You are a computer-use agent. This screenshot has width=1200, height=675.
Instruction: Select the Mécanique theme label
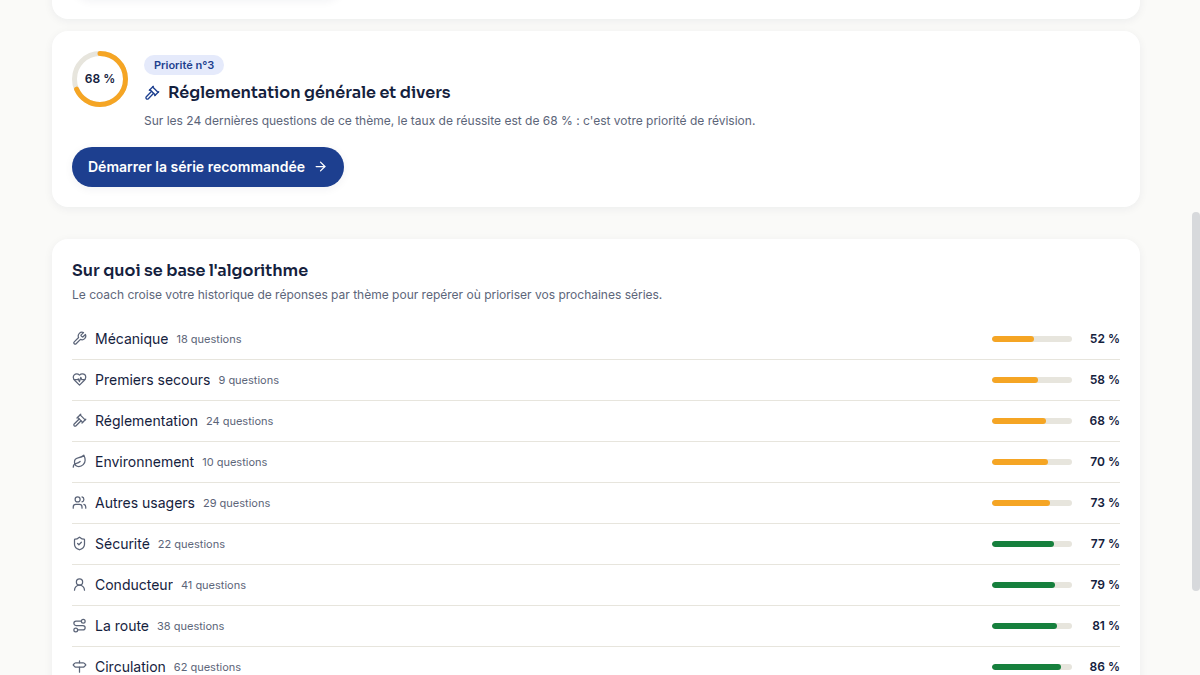(131, 339)
